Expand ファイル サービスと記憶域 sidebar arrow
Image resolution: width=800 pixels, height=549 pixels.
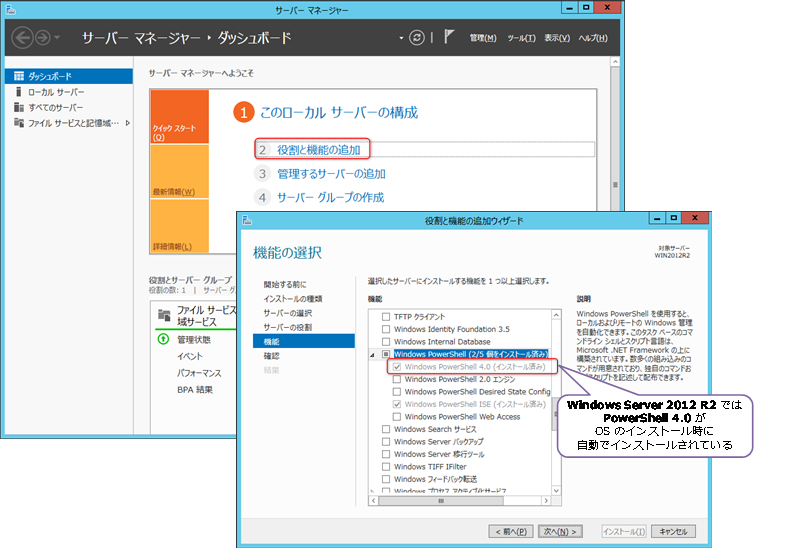(128, 123)
